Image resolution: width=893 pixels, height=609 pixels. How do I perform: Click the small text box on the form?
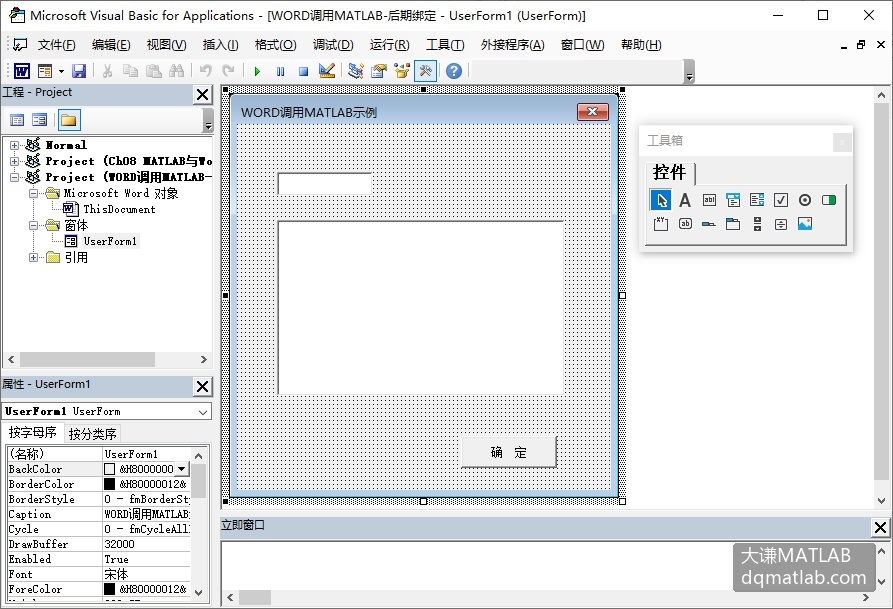tap(325, 184)
